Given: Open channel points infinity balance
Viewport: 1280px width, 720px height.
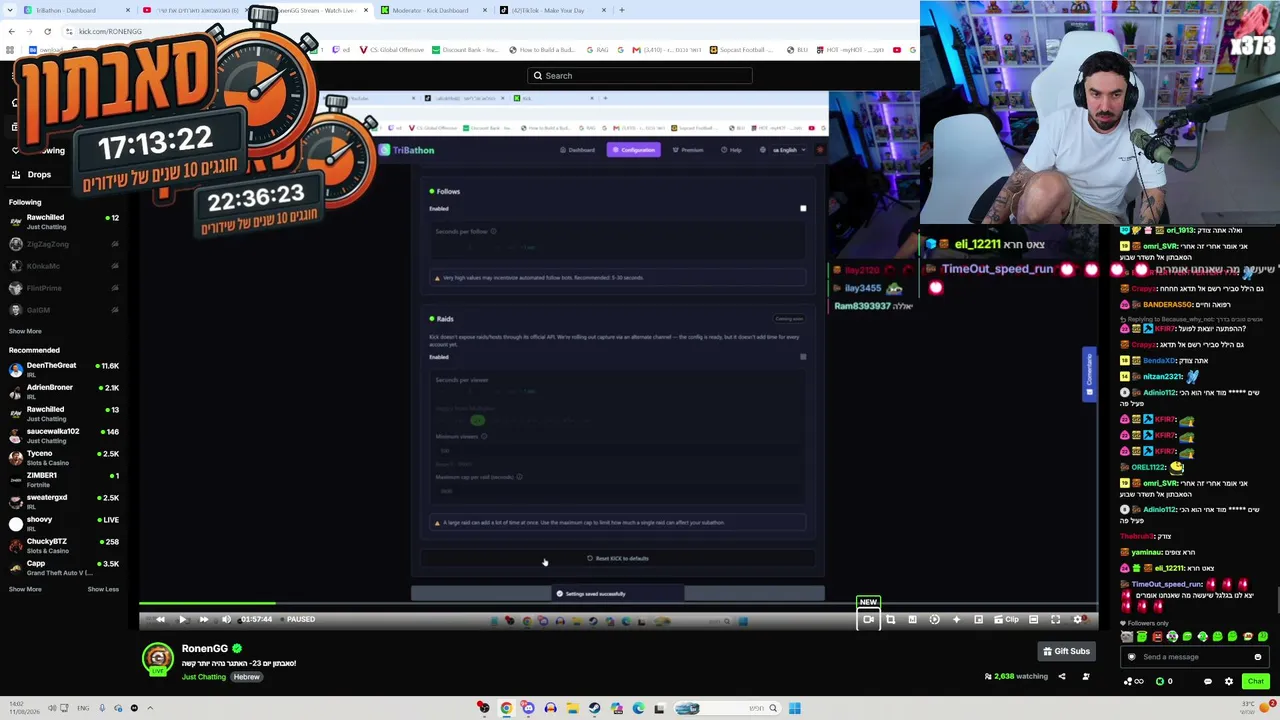Looking at the screenshot, I should click(1134, 682).
